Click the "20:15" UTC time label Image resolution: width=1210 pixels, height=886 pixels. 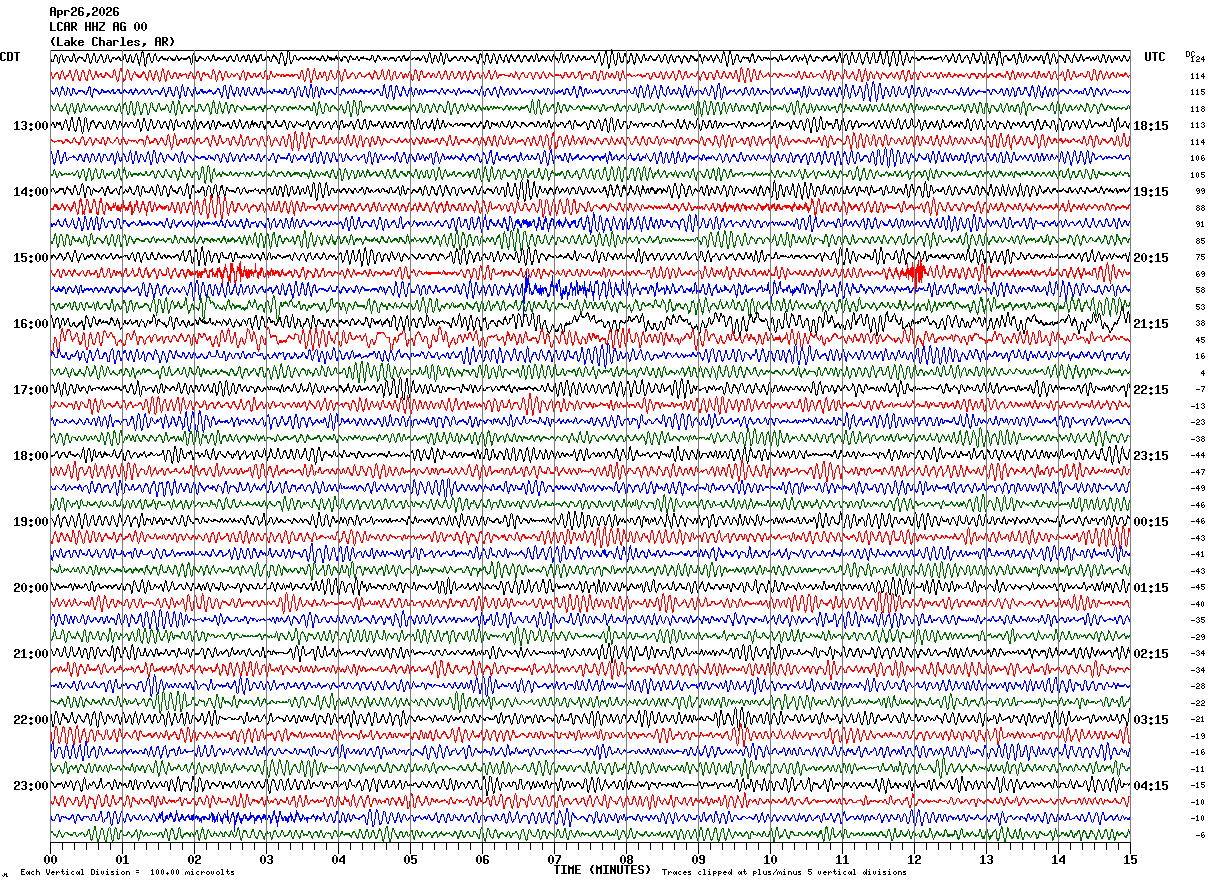click(x=1151, y=258)
